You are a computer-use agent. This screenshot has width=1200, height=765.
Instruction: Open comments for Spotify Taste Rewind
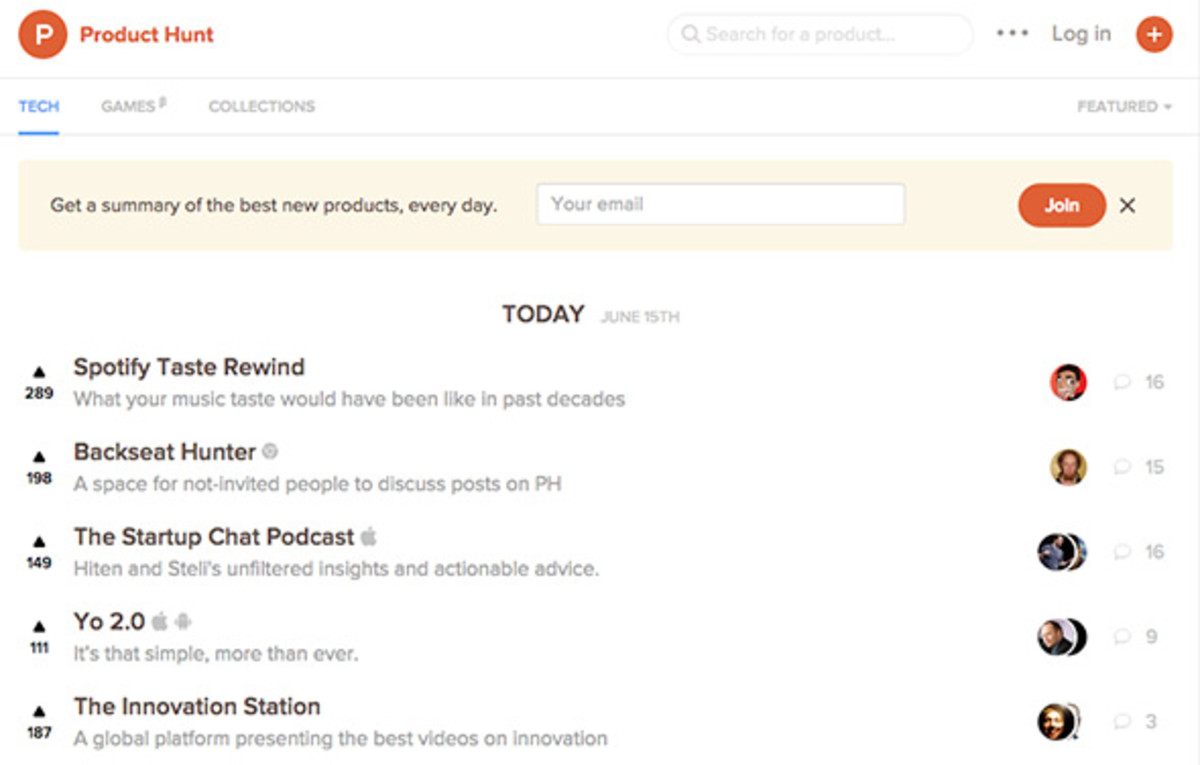(x=1139, y=382)
